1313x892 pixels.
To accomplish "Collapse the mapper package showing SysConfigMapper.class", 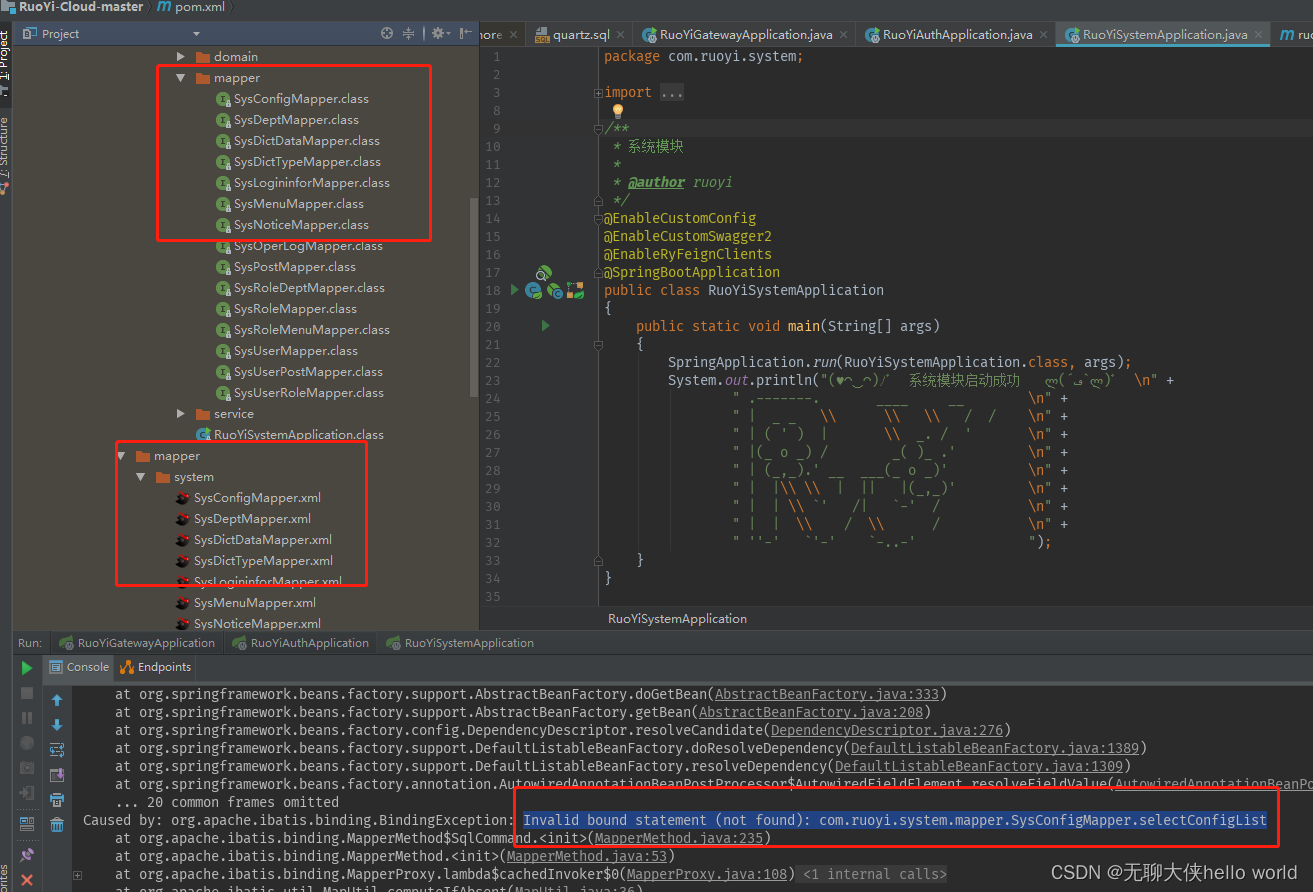I will [181, 77].
